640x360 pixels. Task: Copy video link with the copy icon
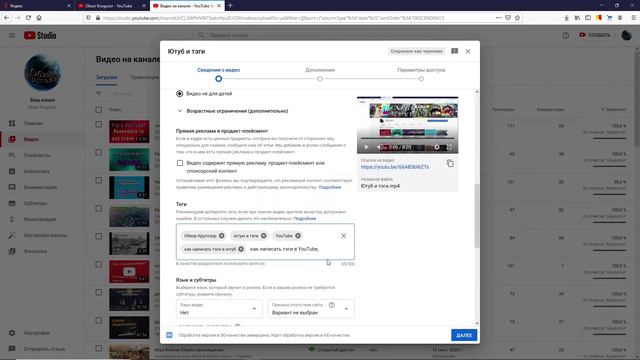pyautogui.click(x=450, y=164)
